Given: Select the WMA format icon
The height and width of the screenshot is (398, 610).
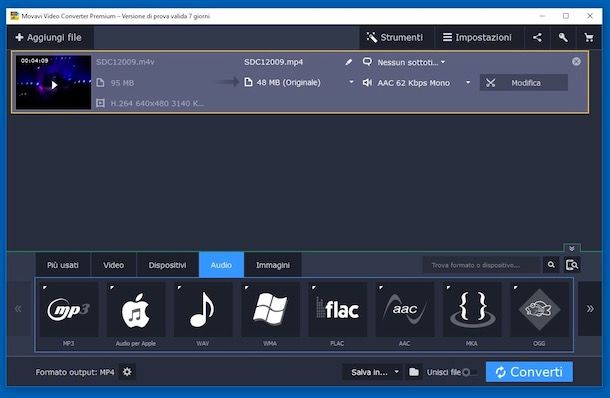Looking at the screenshot, I should 270,310.
